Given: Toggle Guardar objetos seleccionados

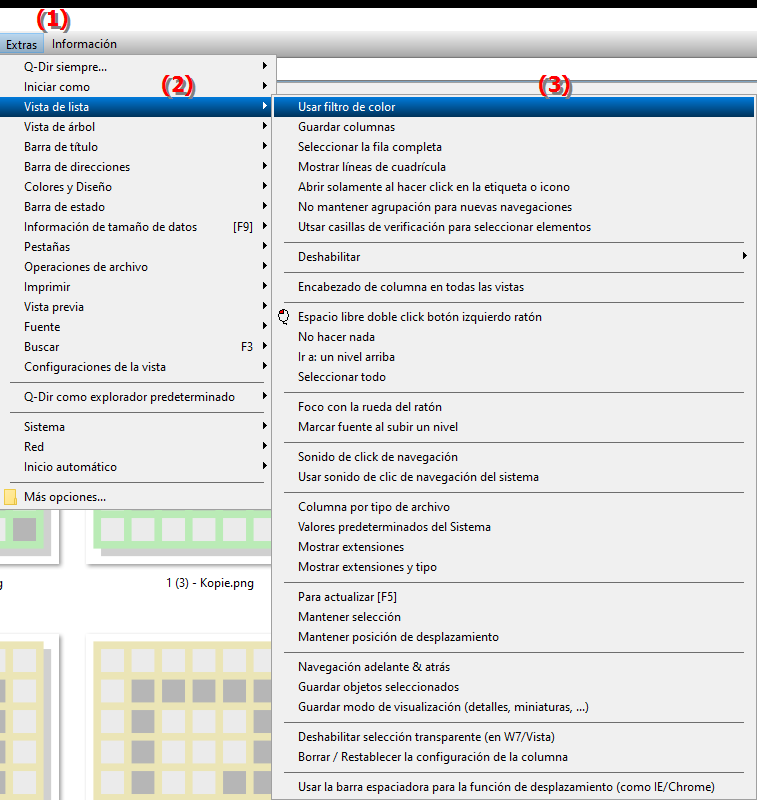Looking at the screenshot, I should pos(514,687).
